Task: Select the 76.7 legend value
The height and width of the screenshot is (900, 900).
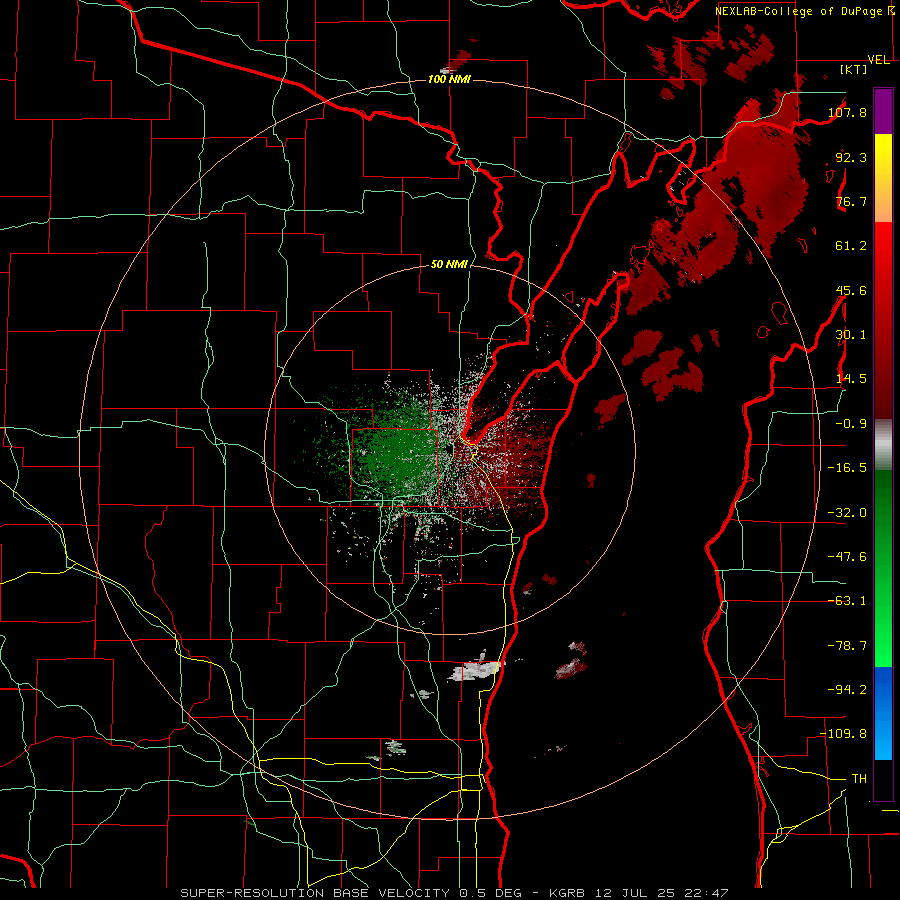Action: click(851, 201)
